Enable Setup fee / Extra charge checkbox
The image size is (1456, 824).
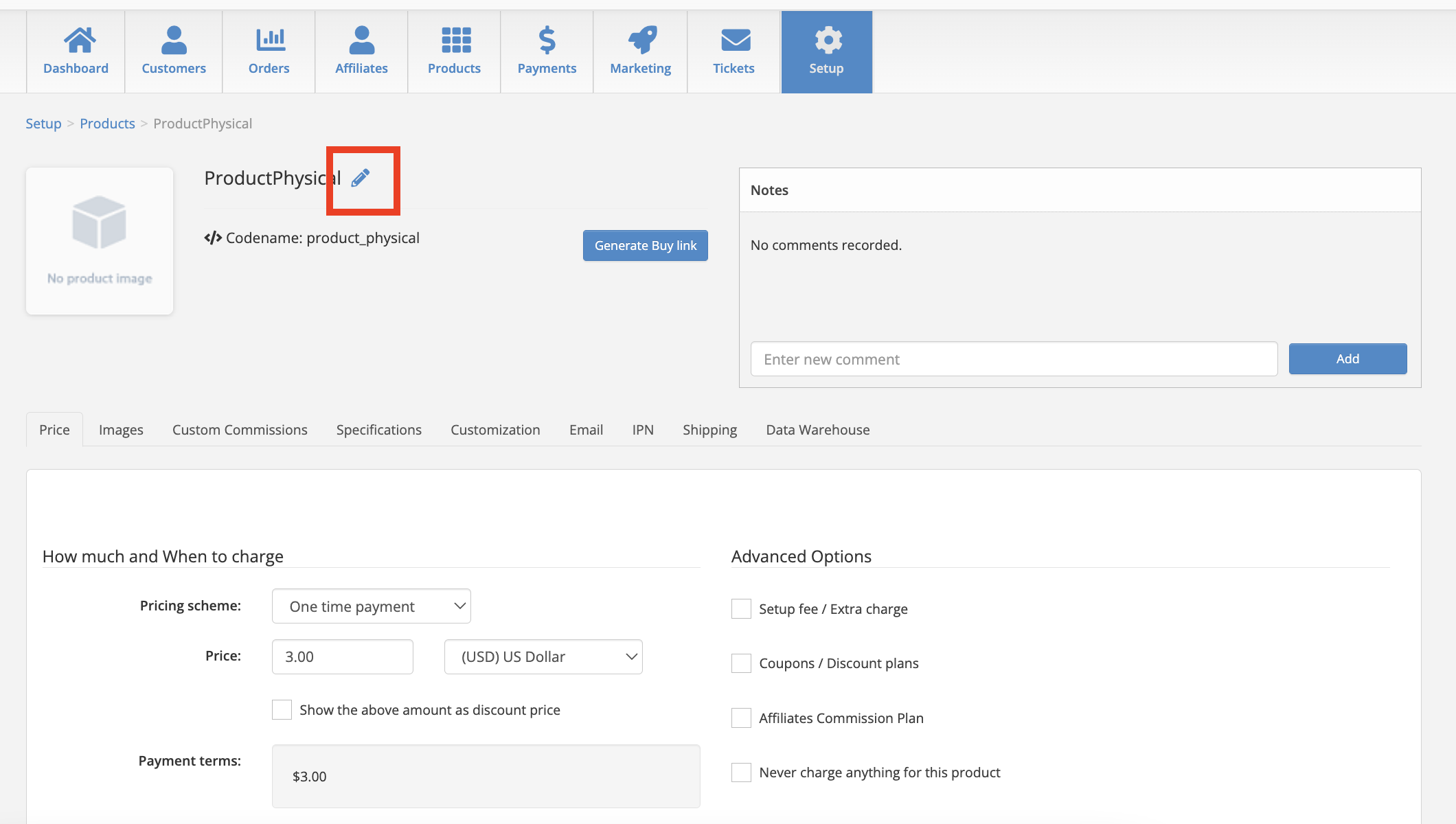tap(741, 608)
